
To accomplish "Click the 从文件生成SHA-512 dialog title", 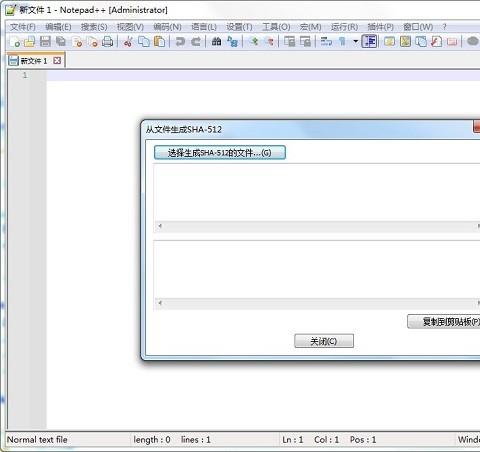I will pos(184,129).
